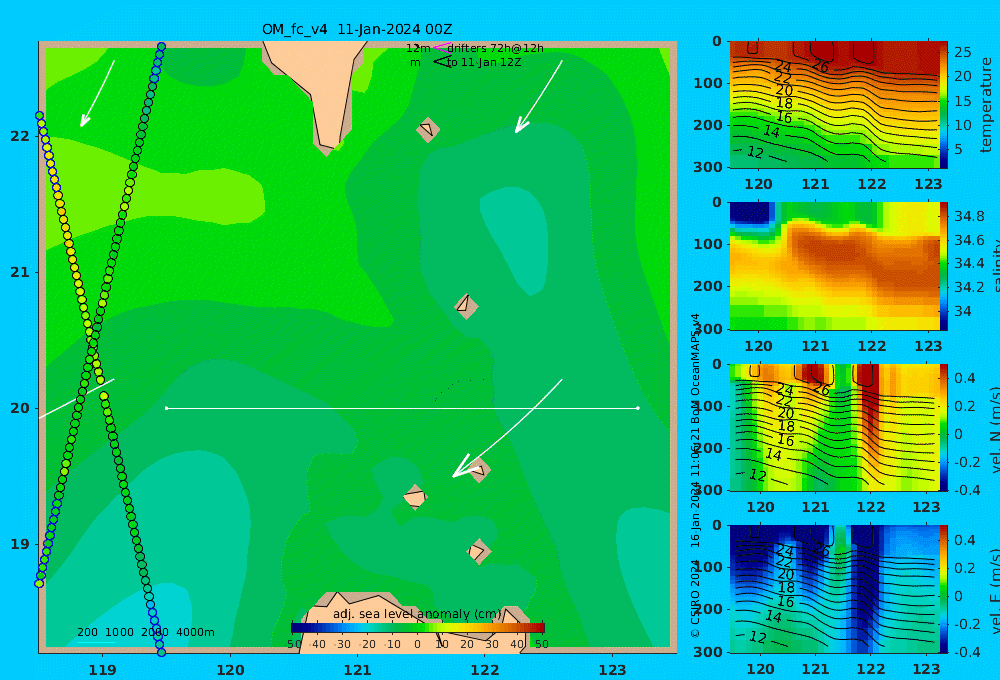Click the 25 value on the temperature scale
This screenshot has width=1000, height=680.
pyautogui.click(x=962, y=52)
